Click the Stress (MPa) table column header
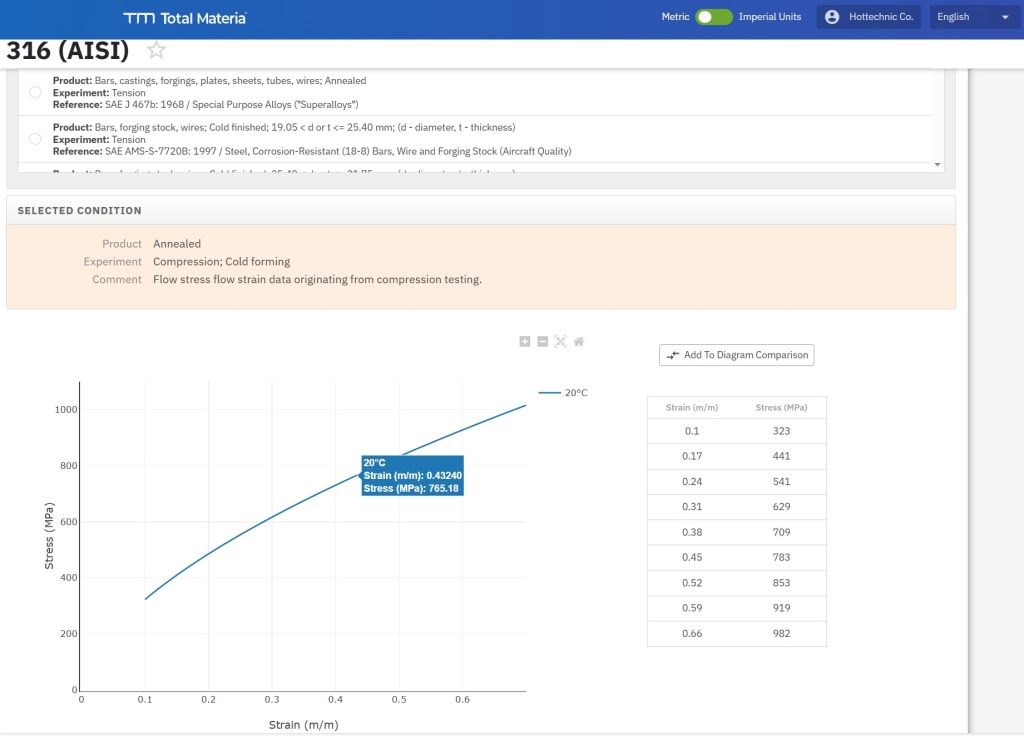The height and width of the screenshot is (736, 1024). 781,408
